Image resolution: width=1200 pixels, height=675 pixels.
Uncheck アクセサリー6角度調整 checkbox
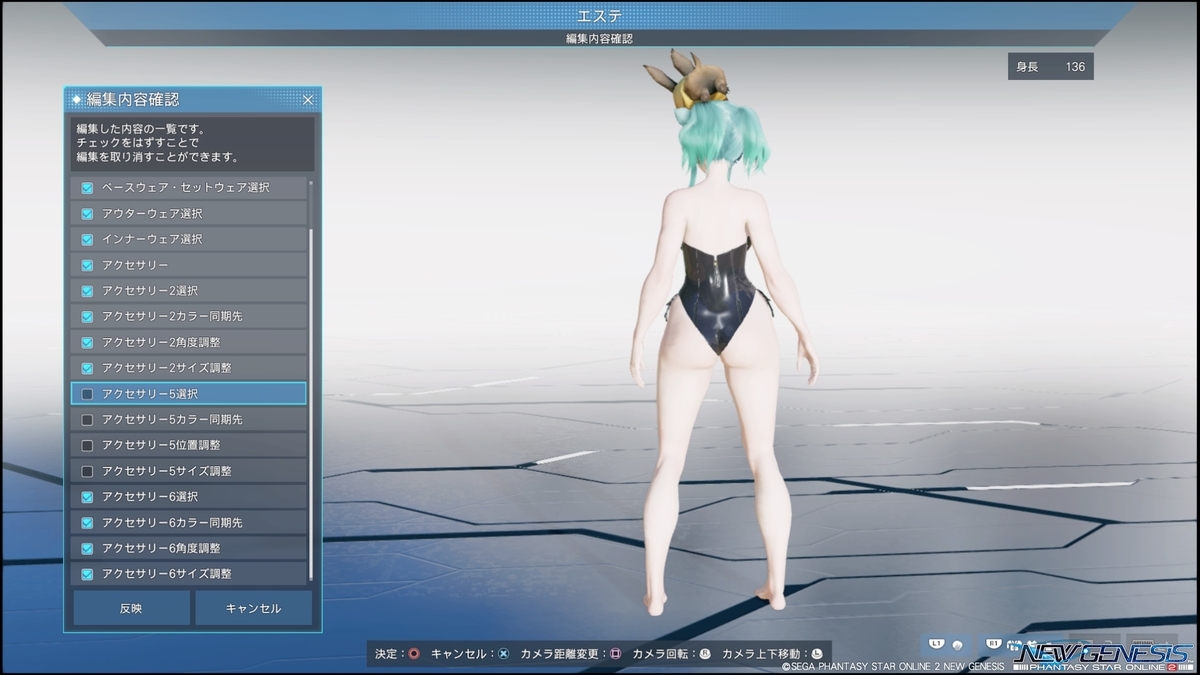pos(87,548)
